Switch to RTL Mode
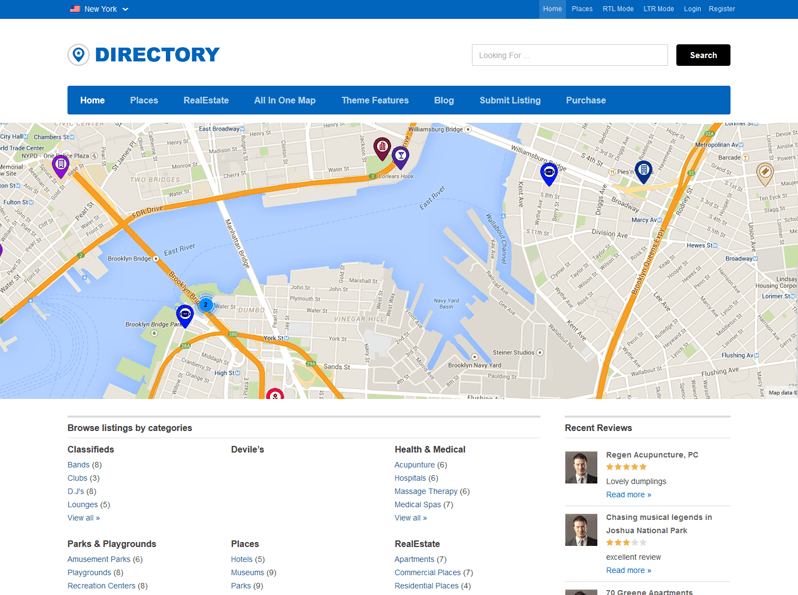This screenshot has width=798, height=595. pos(618,9)
